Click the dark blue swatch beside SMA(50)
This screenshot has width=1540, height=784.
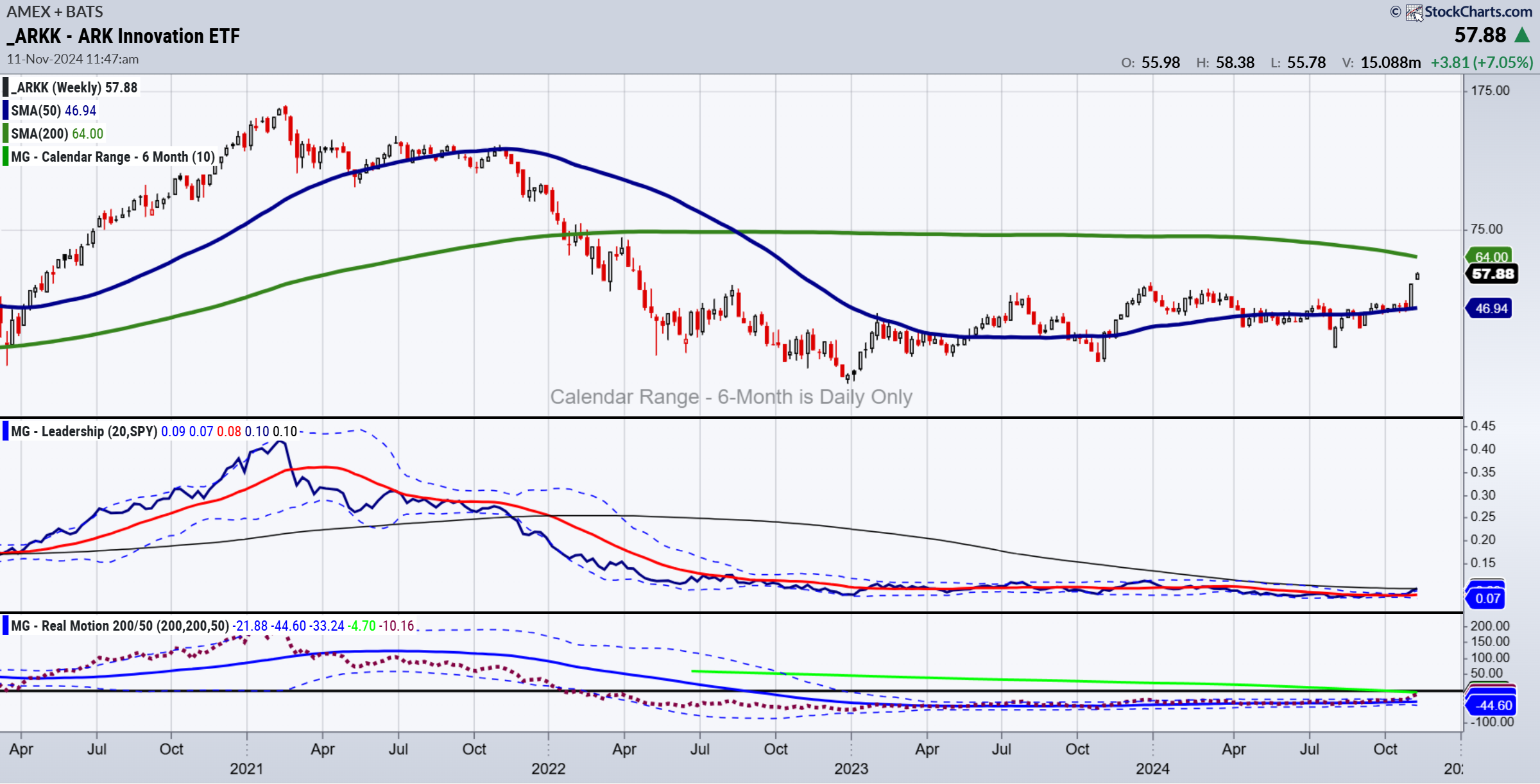point(5,110)
